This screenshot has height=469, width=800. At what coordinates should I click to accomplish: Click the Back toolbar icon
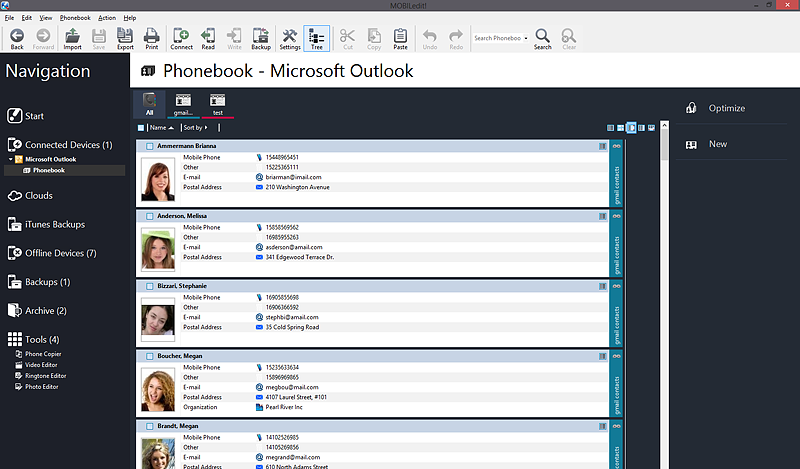17,39
